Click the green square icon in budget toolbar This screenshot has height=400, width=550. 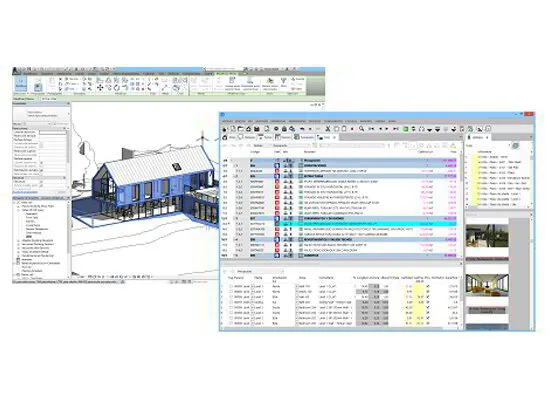pyautogui.click(x=405, y=129)
